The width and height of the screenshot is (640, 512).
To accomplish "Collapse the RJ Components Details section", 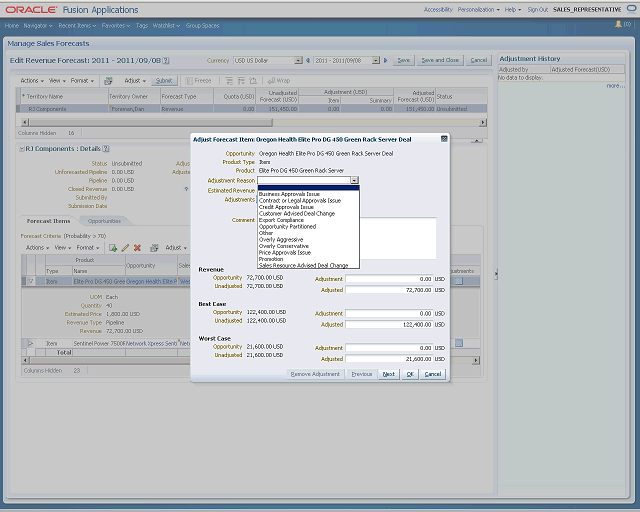I will tap(22, 149).
